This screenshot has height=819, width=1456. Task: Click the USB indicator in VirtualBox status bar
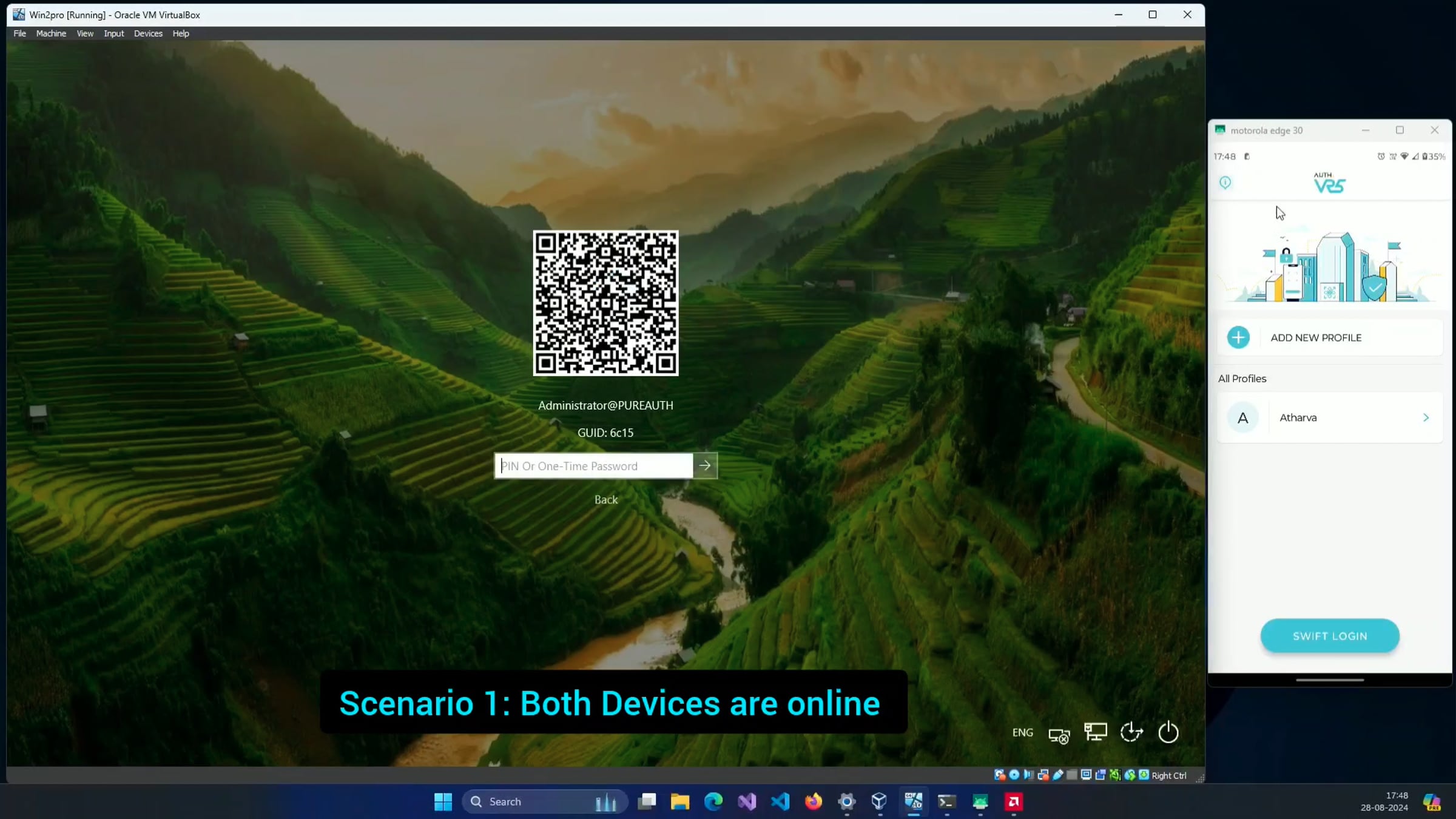pyautogui.click(x=1057, y=775)
